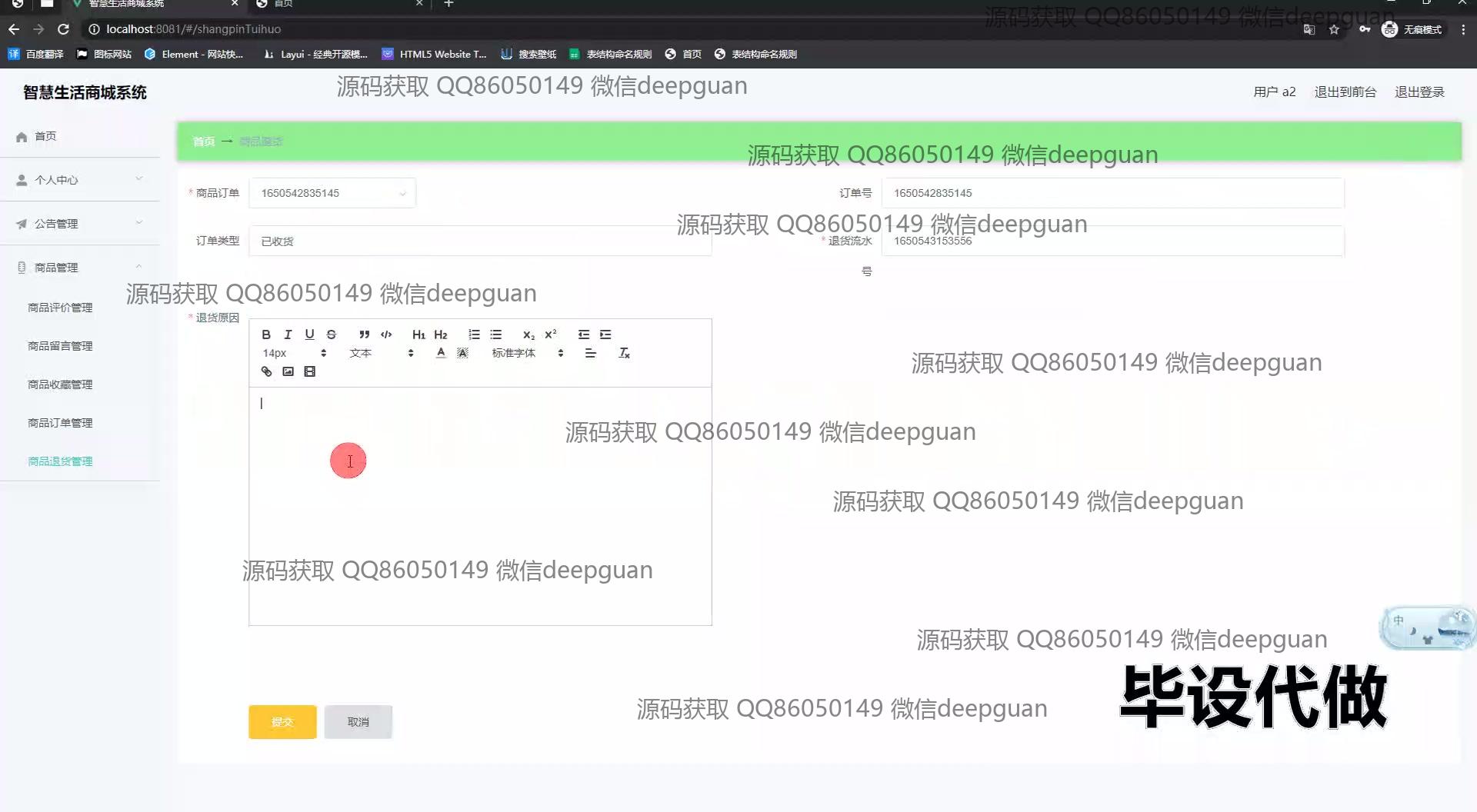The height and width of the screenshot is (812, 1477).
Task: Click the 退出登录 logout link
Action: [1420, 92]
